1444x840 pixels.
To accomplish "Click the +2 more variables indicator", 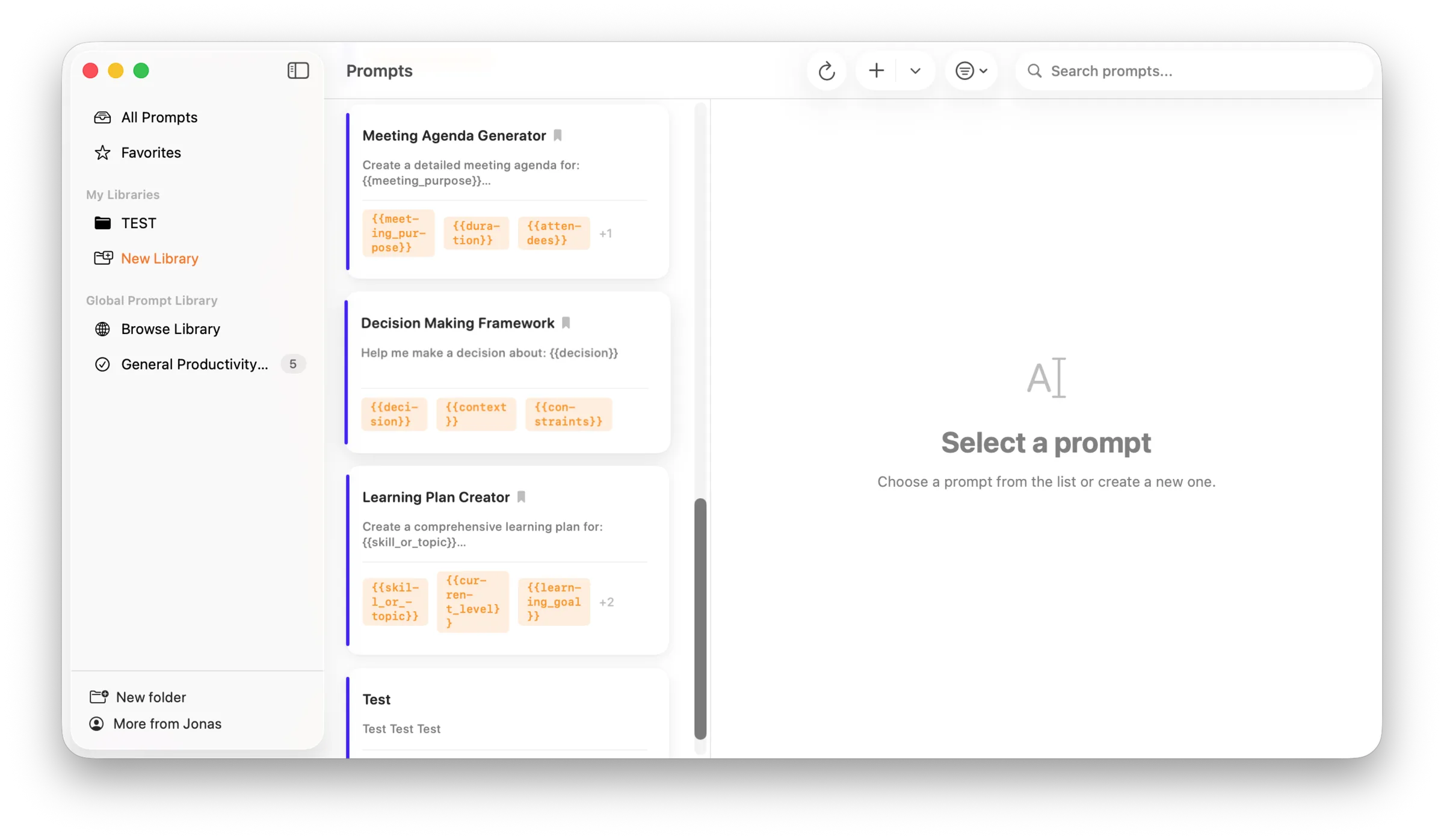I will 606,602.
